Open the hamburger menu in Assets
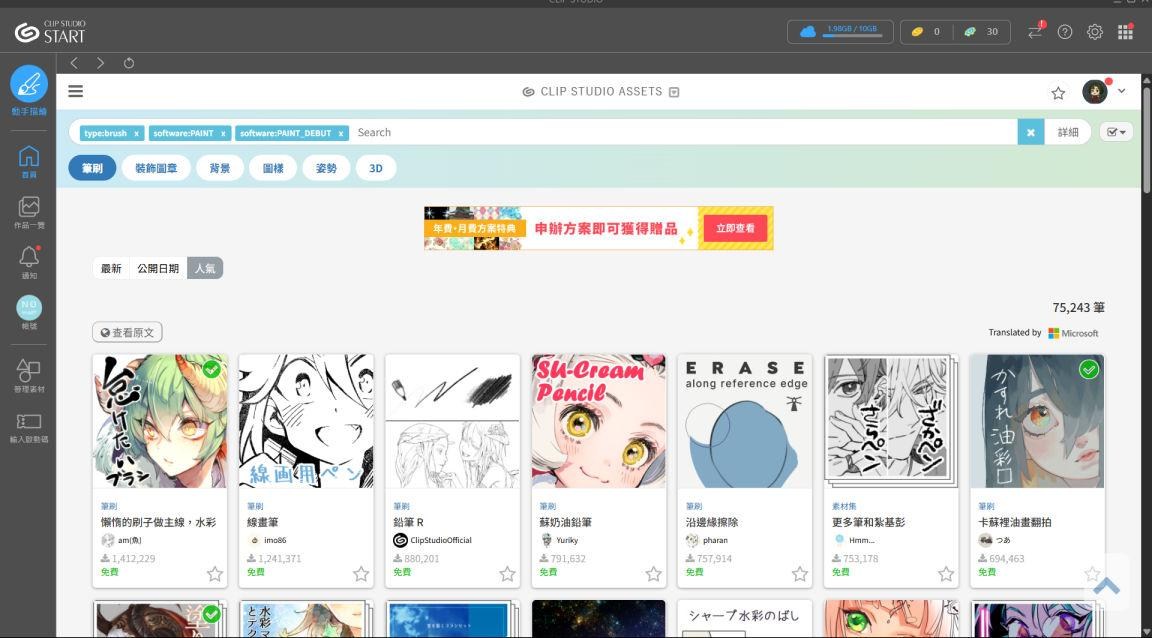Viewport: 1152px width, 638px height. (75, 91)
